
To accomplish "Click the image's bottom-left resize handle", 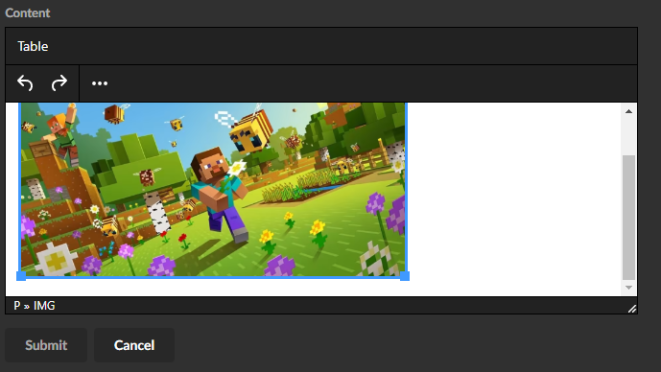I will (21, 276).
